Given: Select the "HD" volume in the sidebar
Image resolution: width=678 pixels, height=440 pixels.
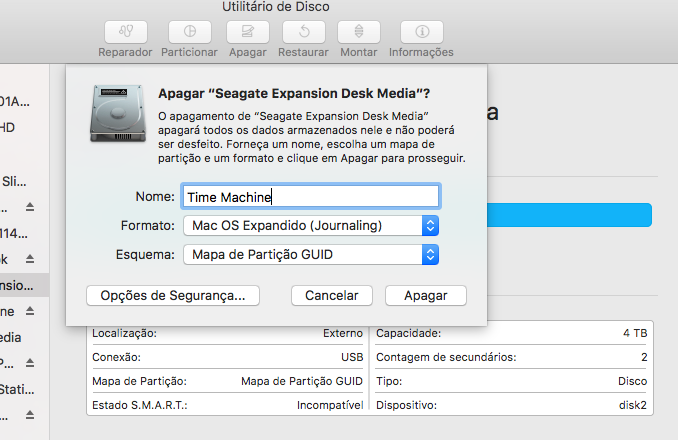Looking at the screenshot, I should 10,127.
